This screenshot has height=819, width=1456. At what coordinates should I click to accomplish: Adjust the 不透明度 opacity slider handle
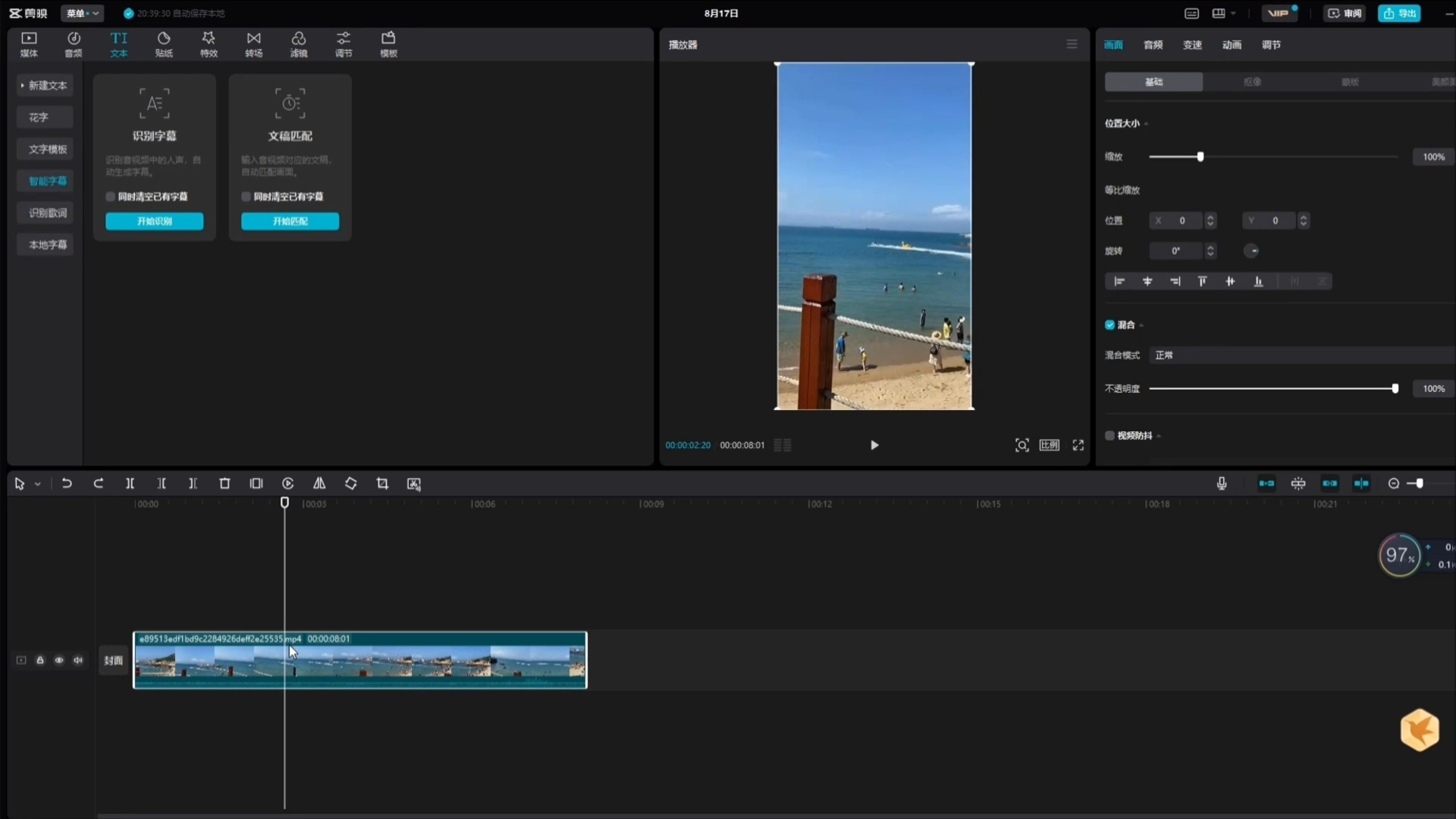coord(1395,388)
